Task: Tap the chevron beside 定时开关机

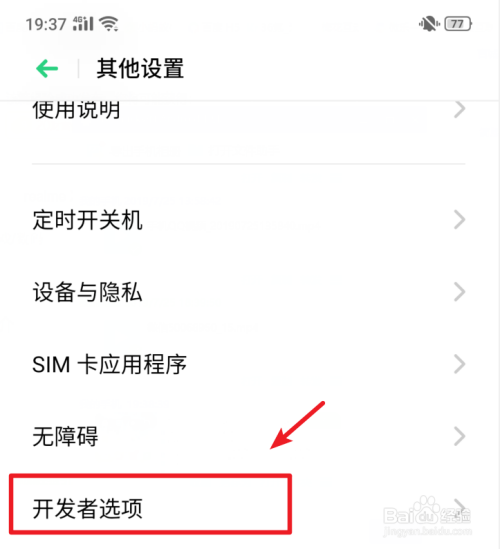Action: 460,220
